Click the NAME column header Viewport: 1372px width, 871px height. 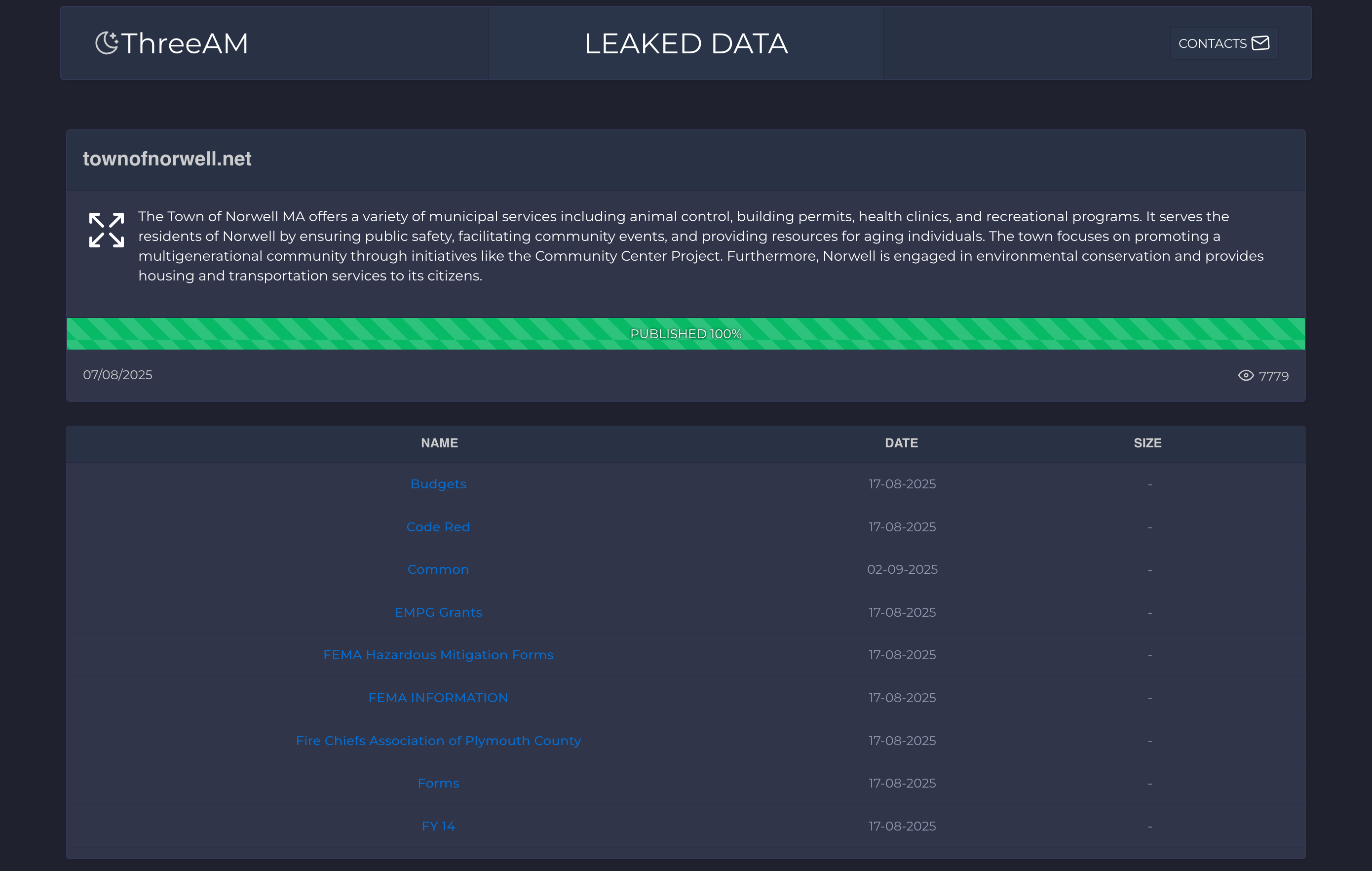pos(439,443)
